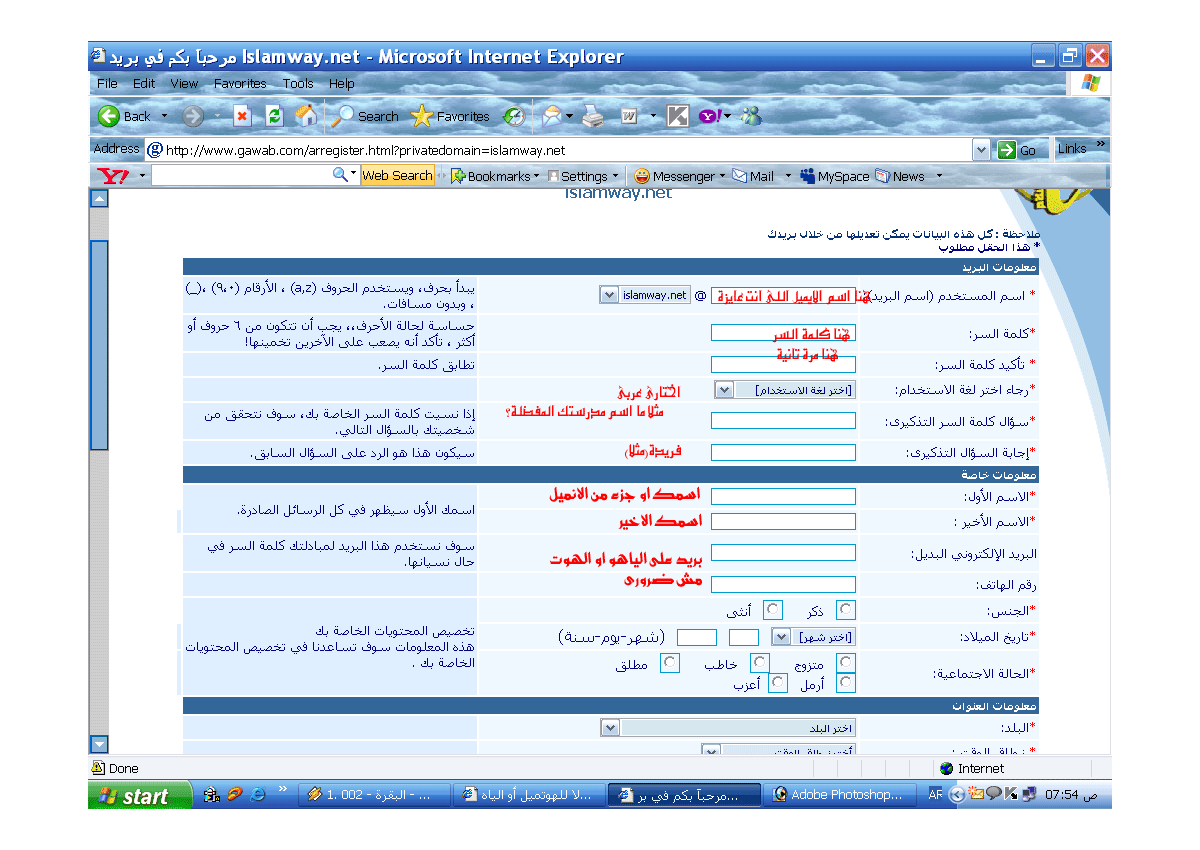Click the username (اسم المستخدم) input field
Screen dimensions: 1200x850
(x=783, y=295)
